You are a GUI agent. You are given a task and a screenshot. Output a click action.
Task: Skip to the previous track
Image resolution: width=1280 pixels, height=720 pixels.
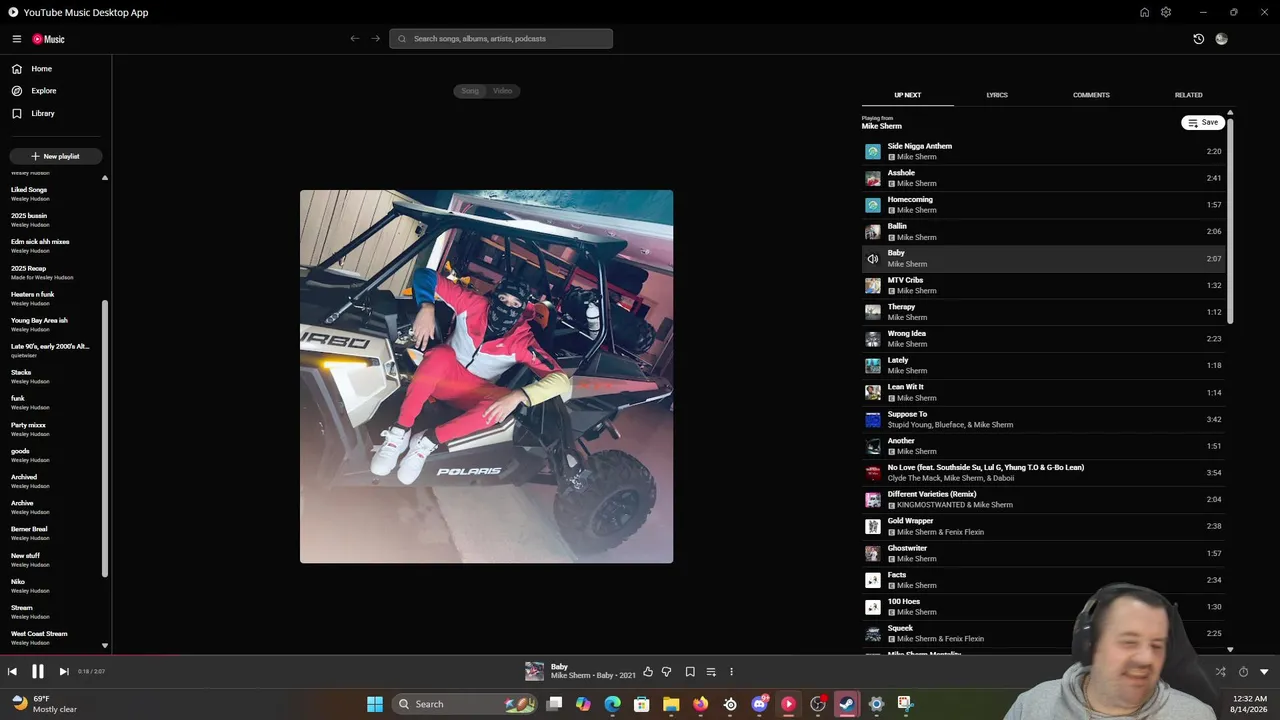(x=12, y=672)
